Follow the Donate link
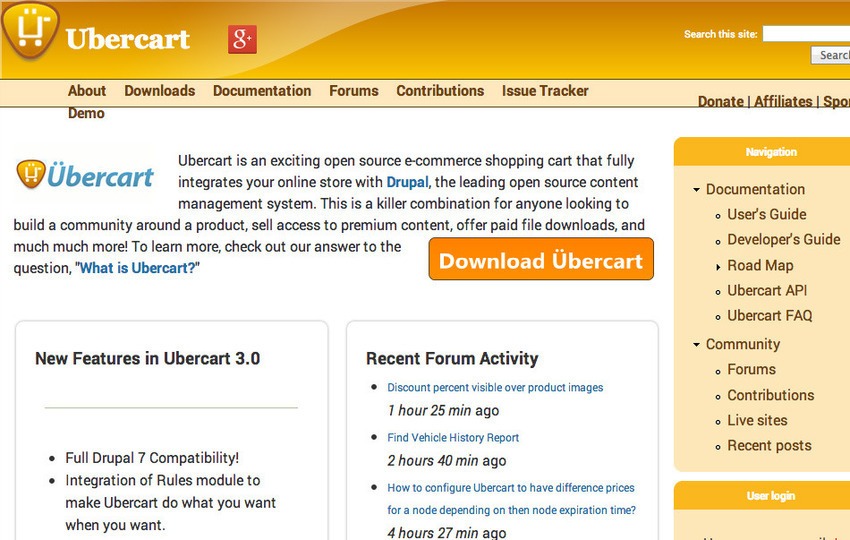Screen dimensions: 850x540 (x=720, y=101)
